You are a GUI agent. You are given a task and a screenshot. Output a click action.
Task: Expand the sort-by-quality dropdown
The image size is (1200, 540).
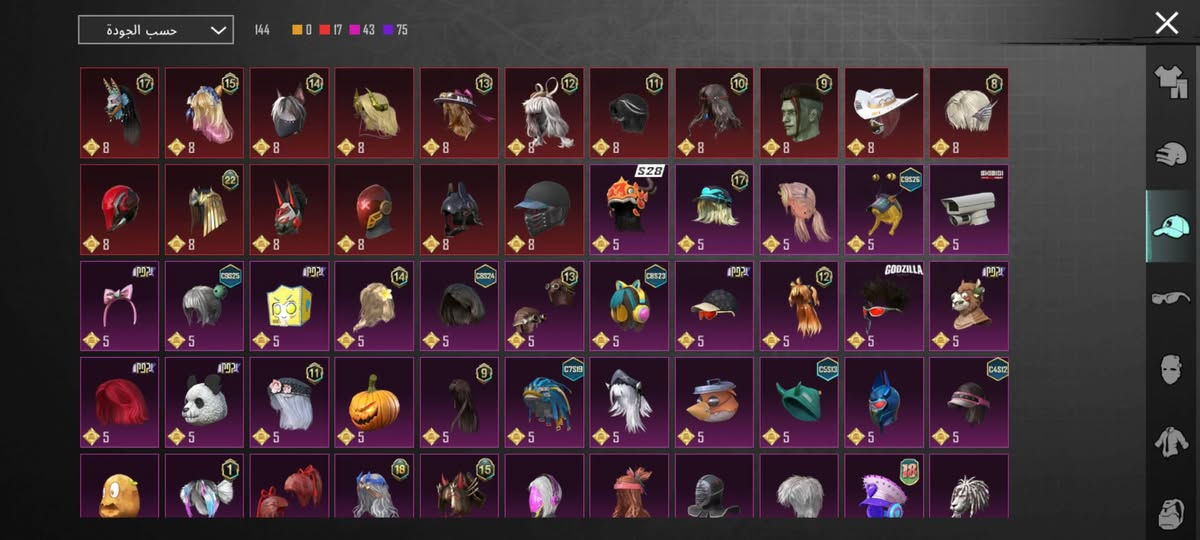pyautogui.click(x=156, y=30)
